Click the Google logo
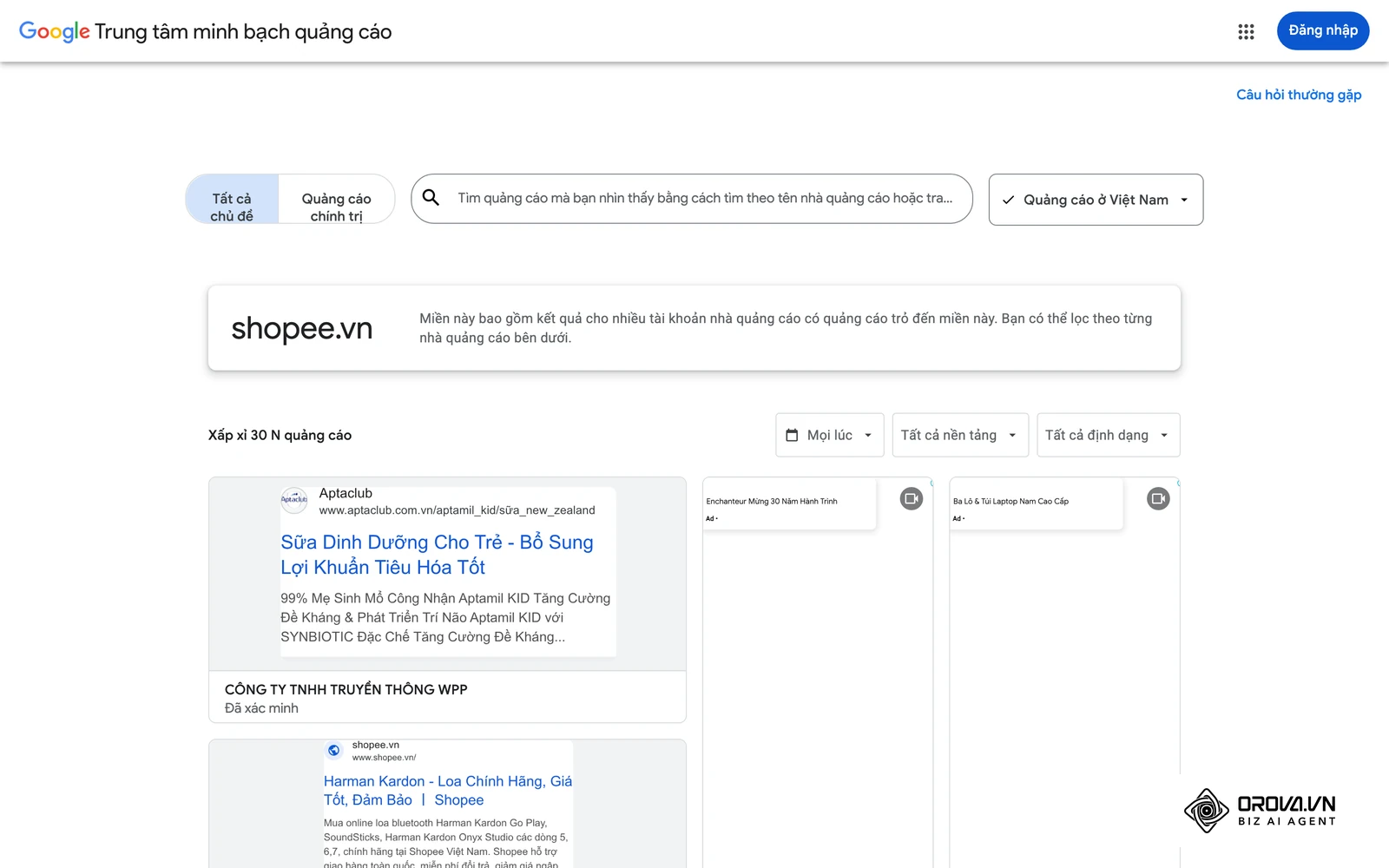Image resolution: width=1389 pixels, height=868 pixels. pos(55,31)
